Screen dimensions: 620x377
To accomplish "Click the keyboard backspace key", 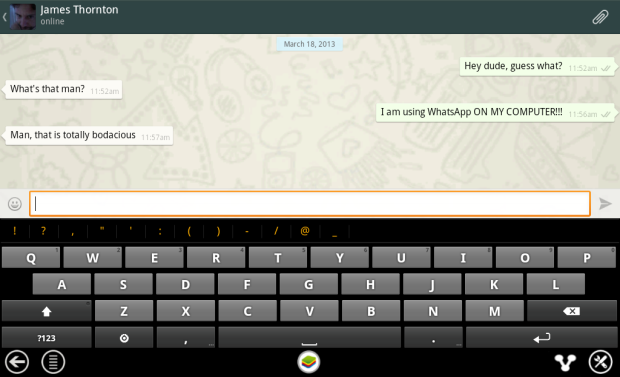I will coord(571,311).
